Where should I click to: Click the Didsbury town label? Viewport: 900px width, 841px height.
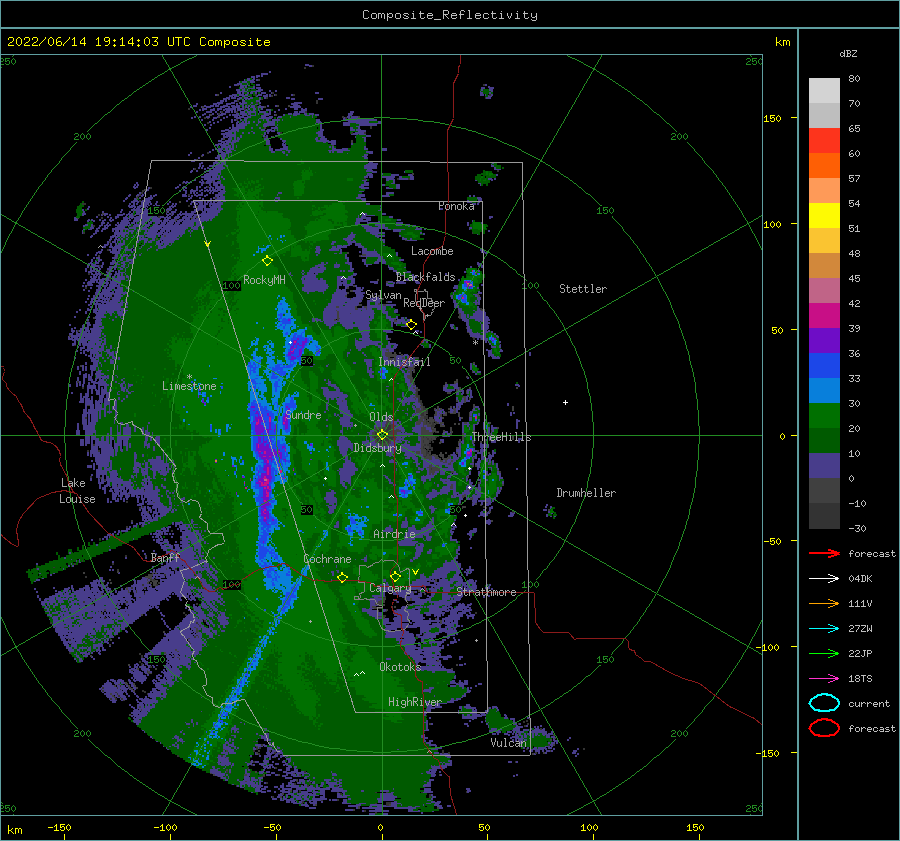click(377, 448)
